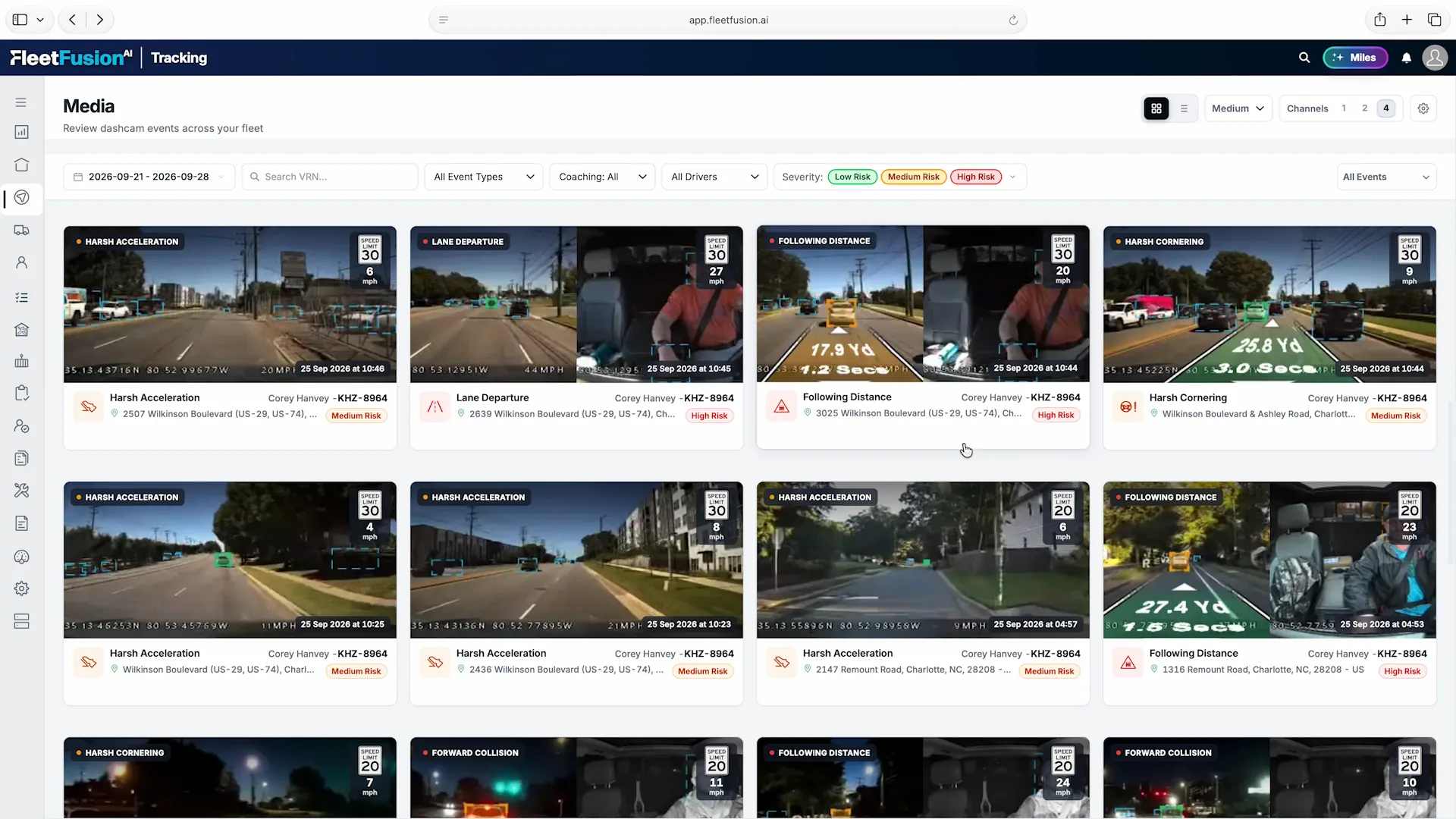Viewport: 1456px width, 819px height.
Task: Open the bar chart dashboard sidebar icon
Action: coord(21,132)
